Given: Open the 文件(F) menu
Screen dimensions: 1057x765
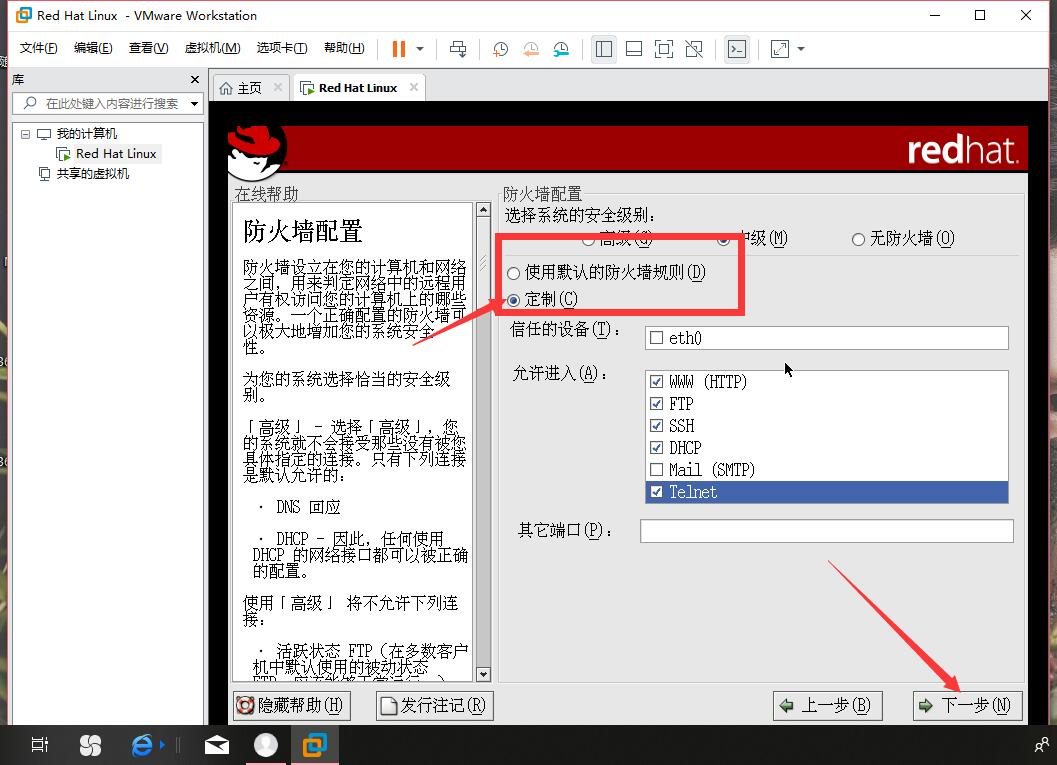Looking at the screenshot, I should tap(38, 48).
